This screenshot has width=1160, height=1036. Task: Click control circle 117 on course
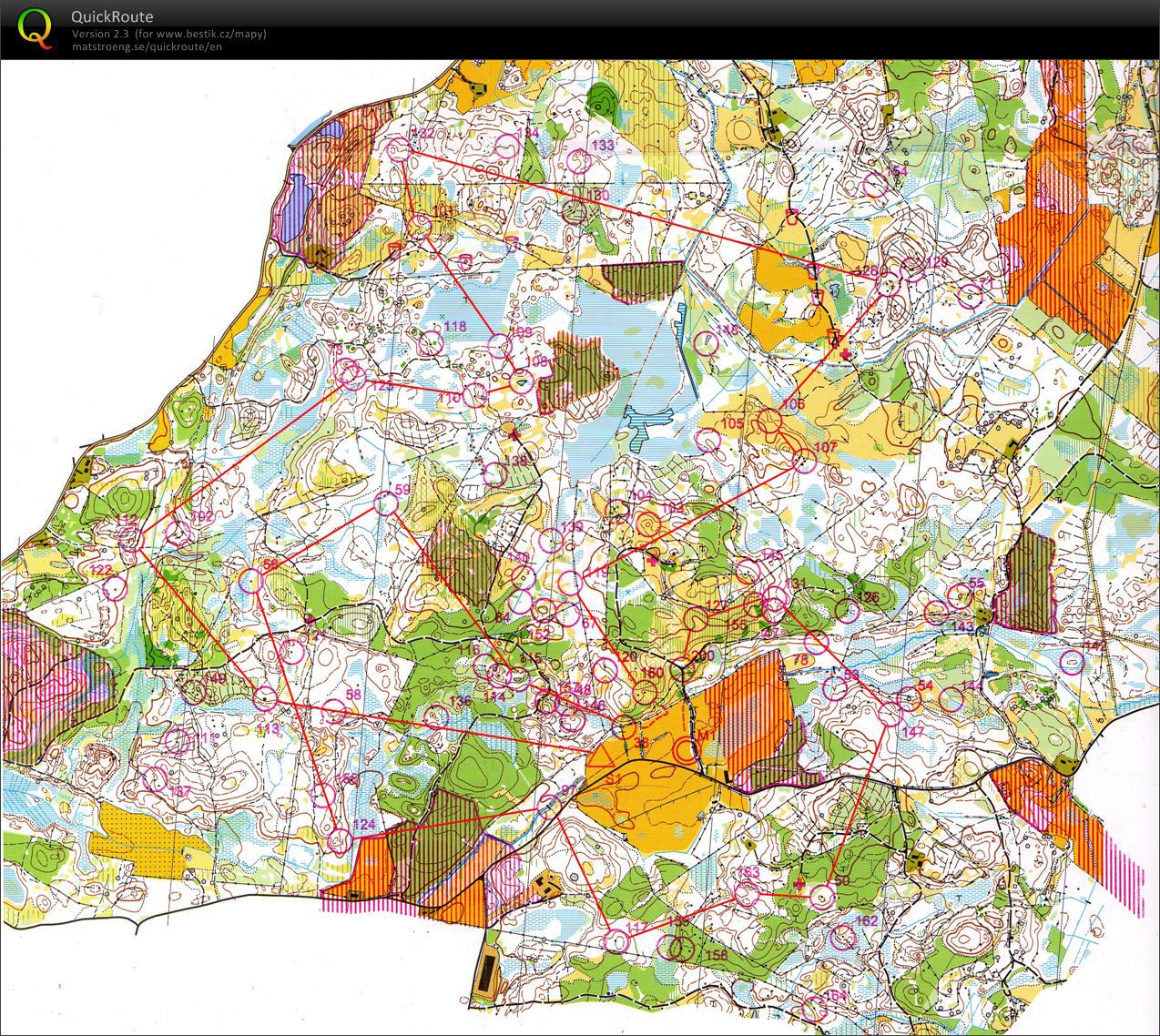616,940
